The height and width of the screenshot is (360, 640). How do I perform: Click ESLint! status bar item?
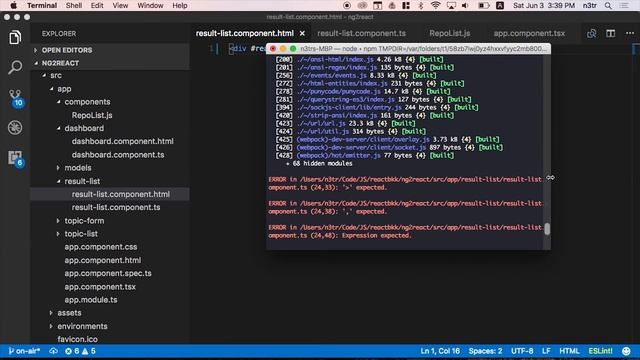pos(600,351)
